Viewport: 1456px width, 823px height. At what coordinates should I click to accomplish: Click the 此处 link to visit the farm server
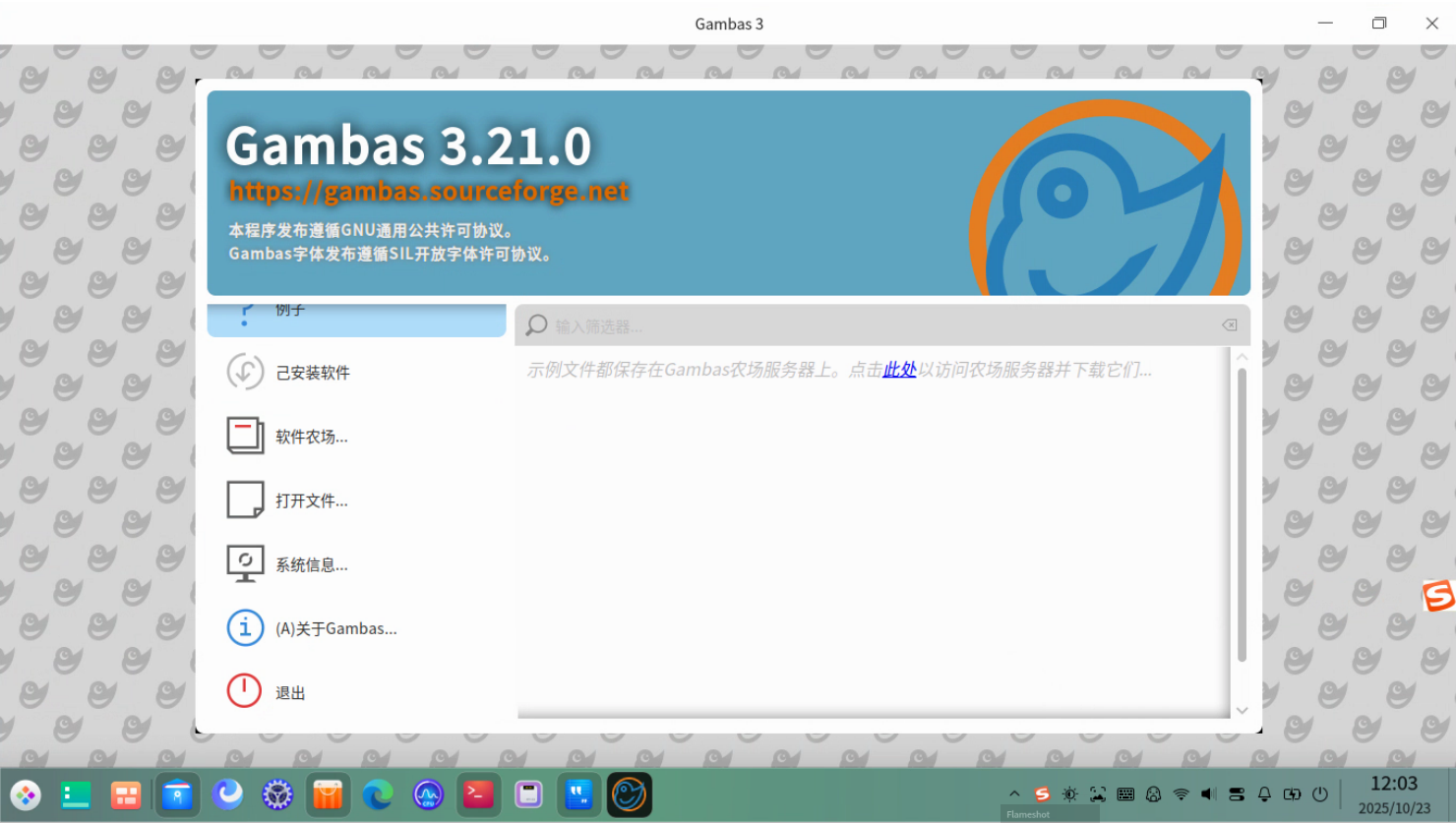(899, 370)
